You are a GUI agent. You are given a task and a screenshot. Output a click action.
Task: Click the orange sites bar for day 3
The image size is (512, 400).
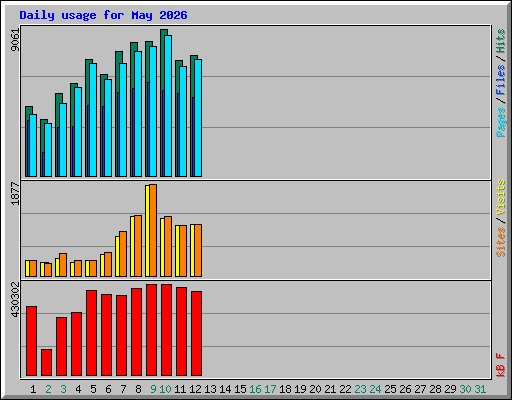click(63, 265)
